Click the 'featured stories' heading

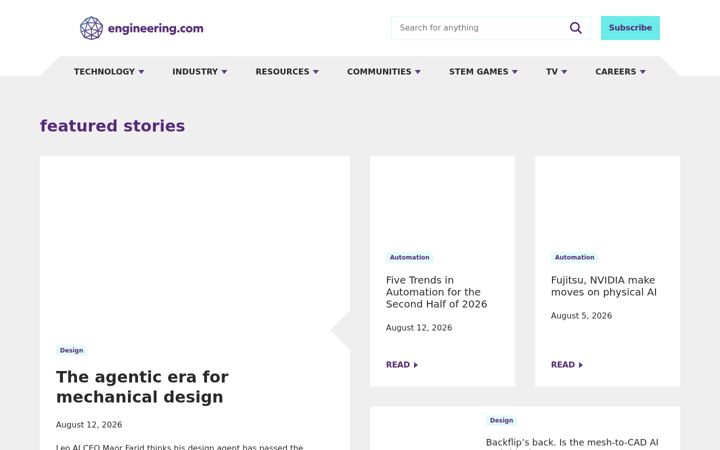click(112, 126)
